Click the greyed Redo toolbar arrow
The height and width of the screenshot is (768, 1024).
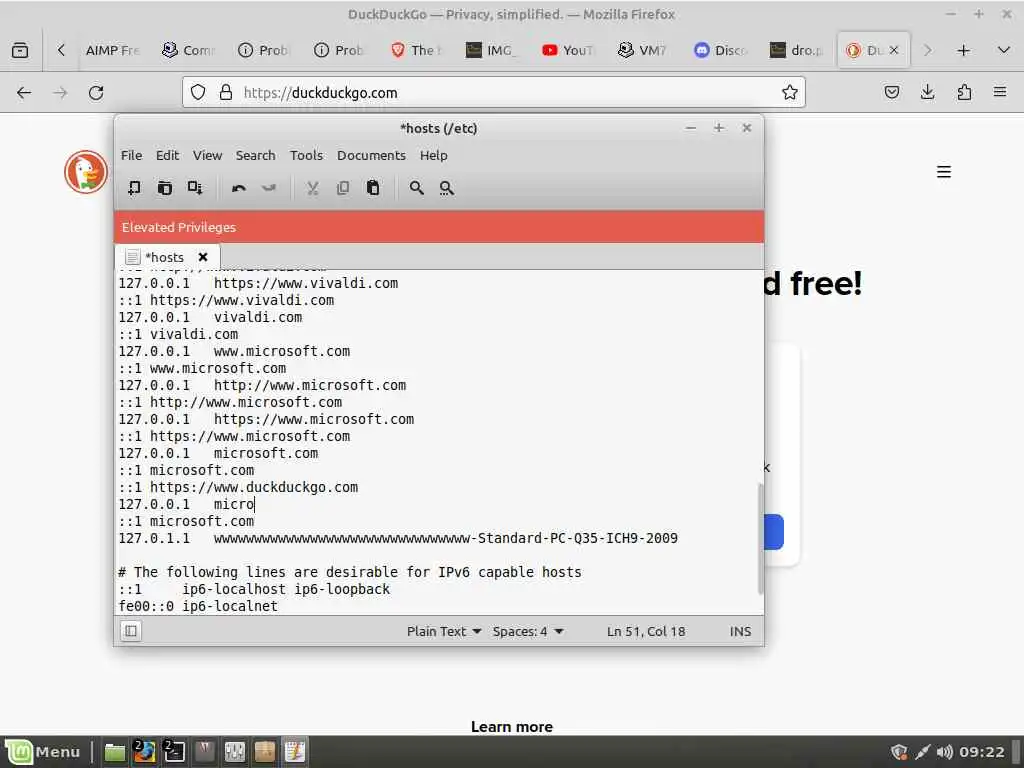coord(269,188)
